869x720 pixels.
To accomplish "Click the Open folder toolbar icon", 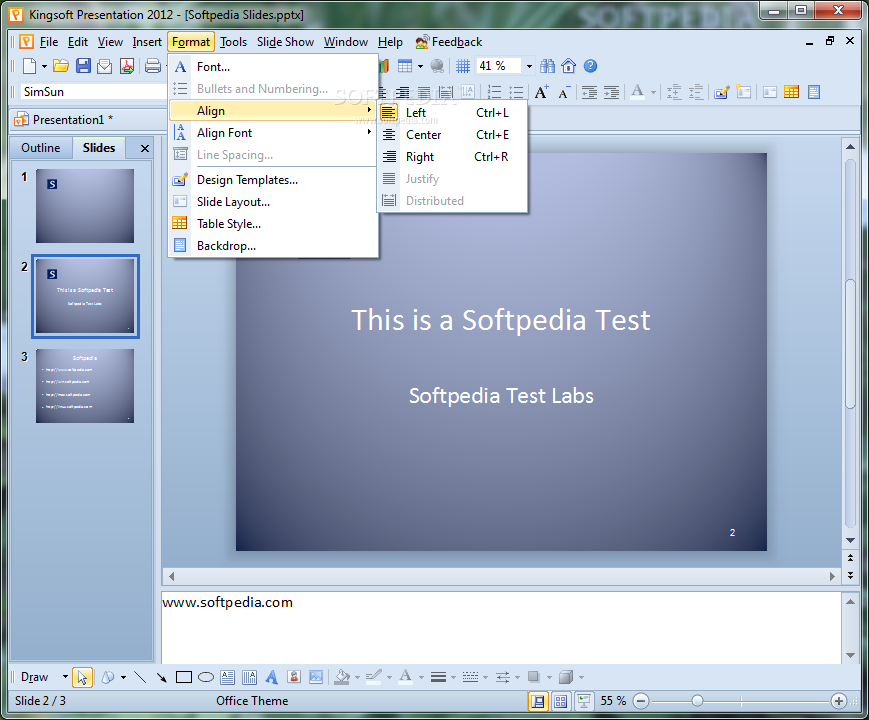I will [x=60, y=66].
